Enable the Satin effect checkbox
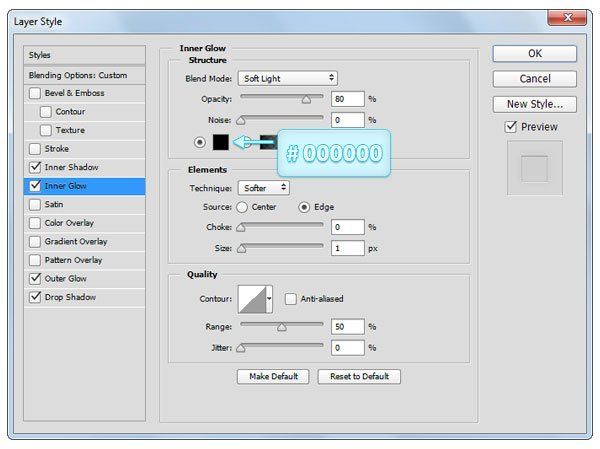600x449 pixels. pyautogui.click(x=35, y=204)
